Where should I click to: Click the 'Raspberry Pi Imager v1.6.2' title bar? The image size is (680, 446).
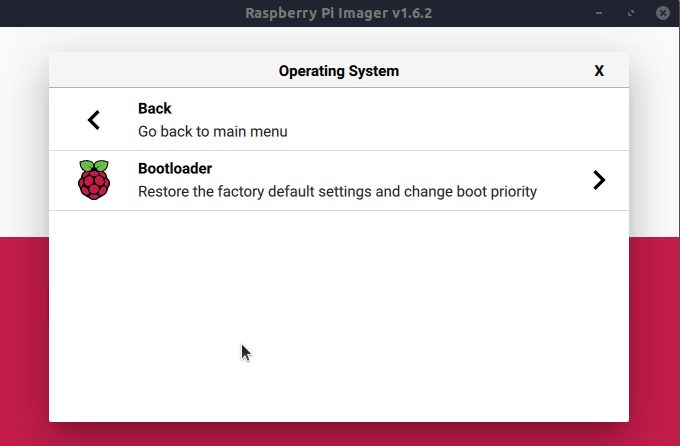point(339,13)
